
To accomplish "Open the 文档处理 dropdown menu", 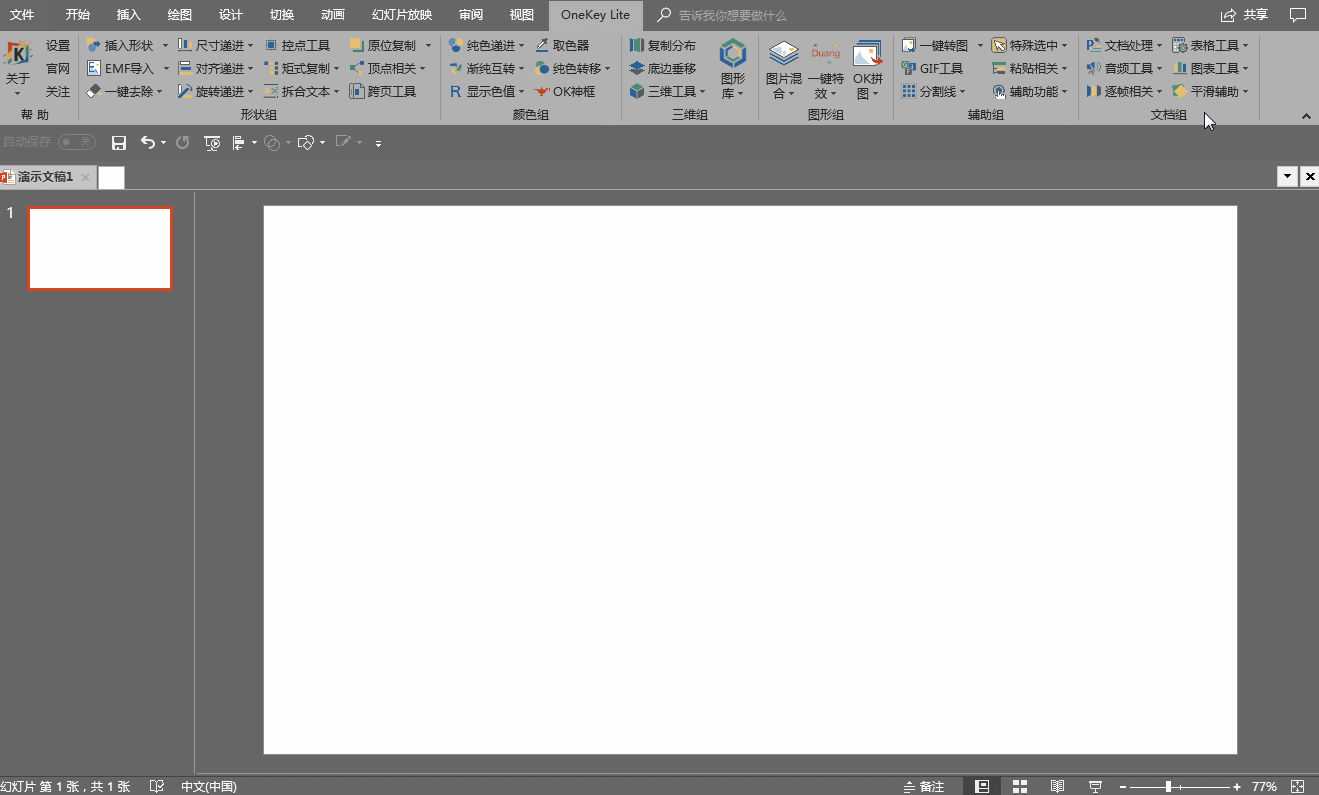I will [x=1124, y=46].
